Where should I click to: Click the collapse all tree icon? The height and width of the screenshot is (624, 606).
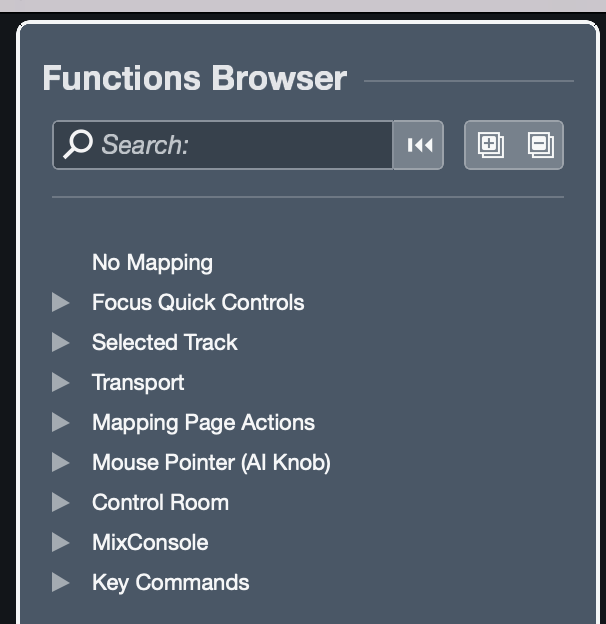click(540, 145)
